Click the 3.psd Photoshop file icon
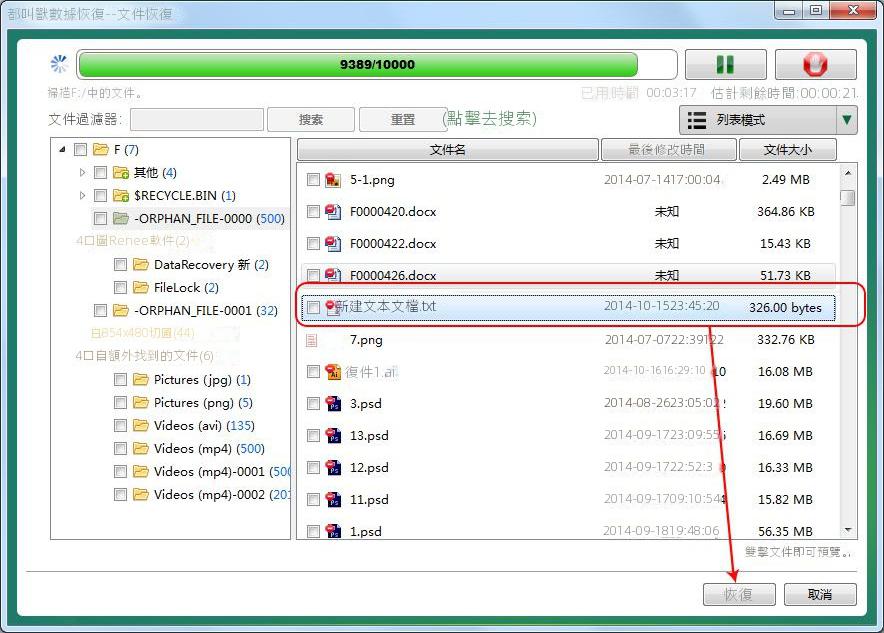Screen dimensions: 884x633 coord(333,404)
